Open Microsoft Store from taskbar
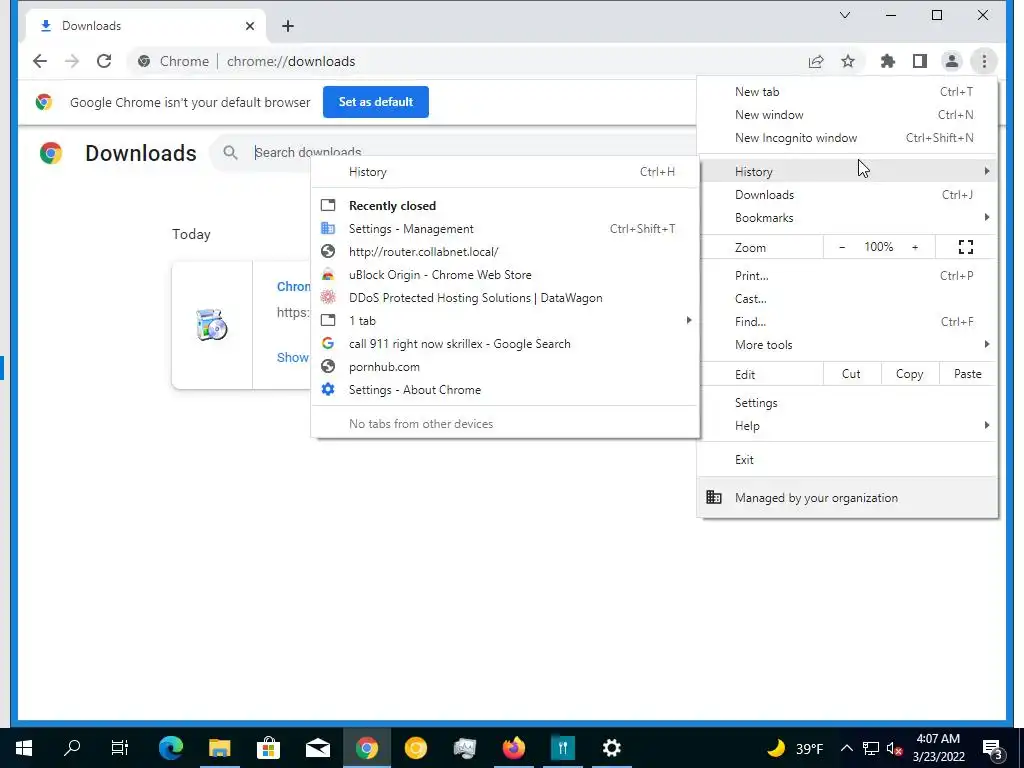Viewport: 1024px width, 768px height. (x=268, y=748)
